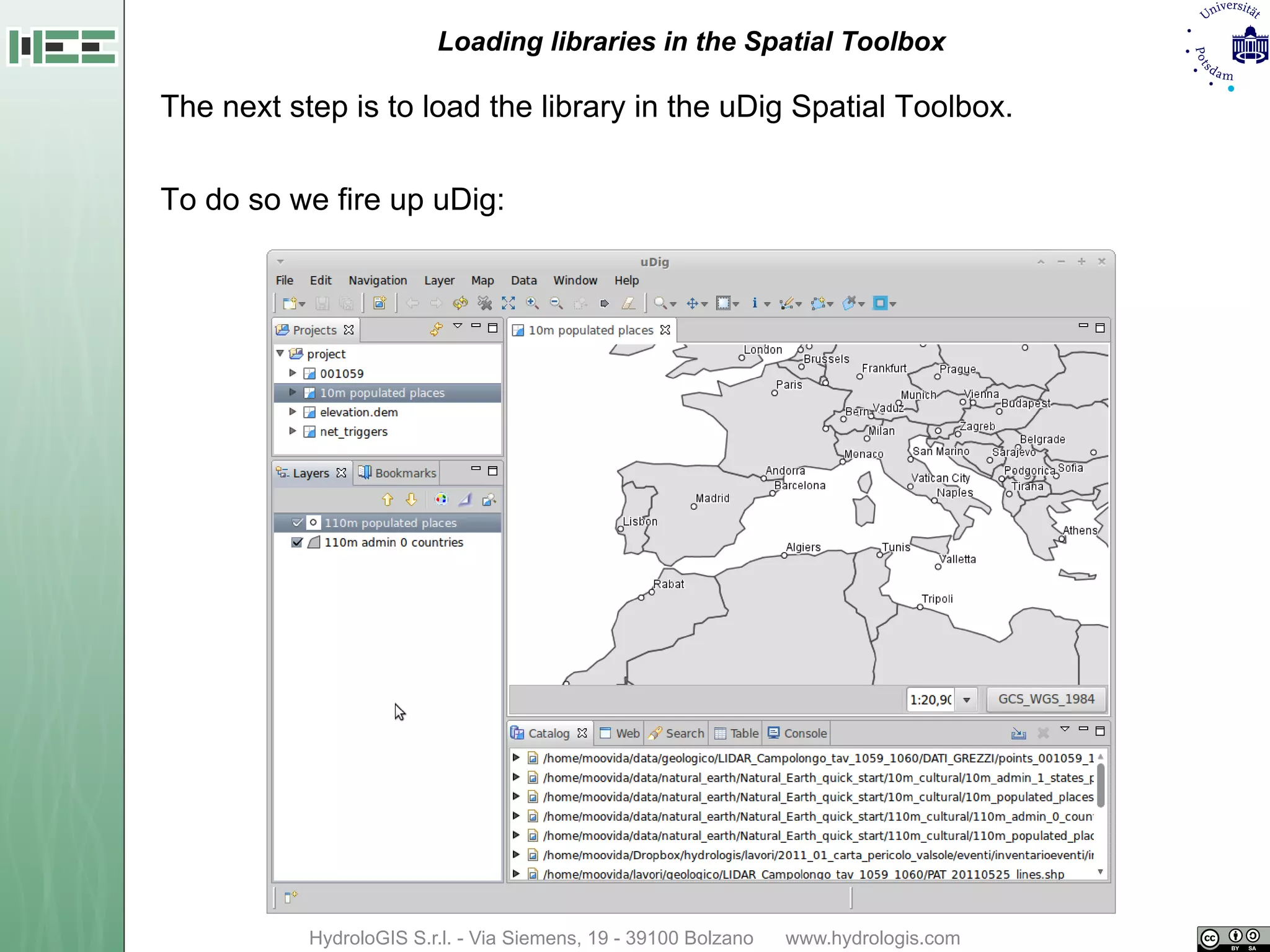Open the www.hydrologis.com link

(x=873, y=938)
